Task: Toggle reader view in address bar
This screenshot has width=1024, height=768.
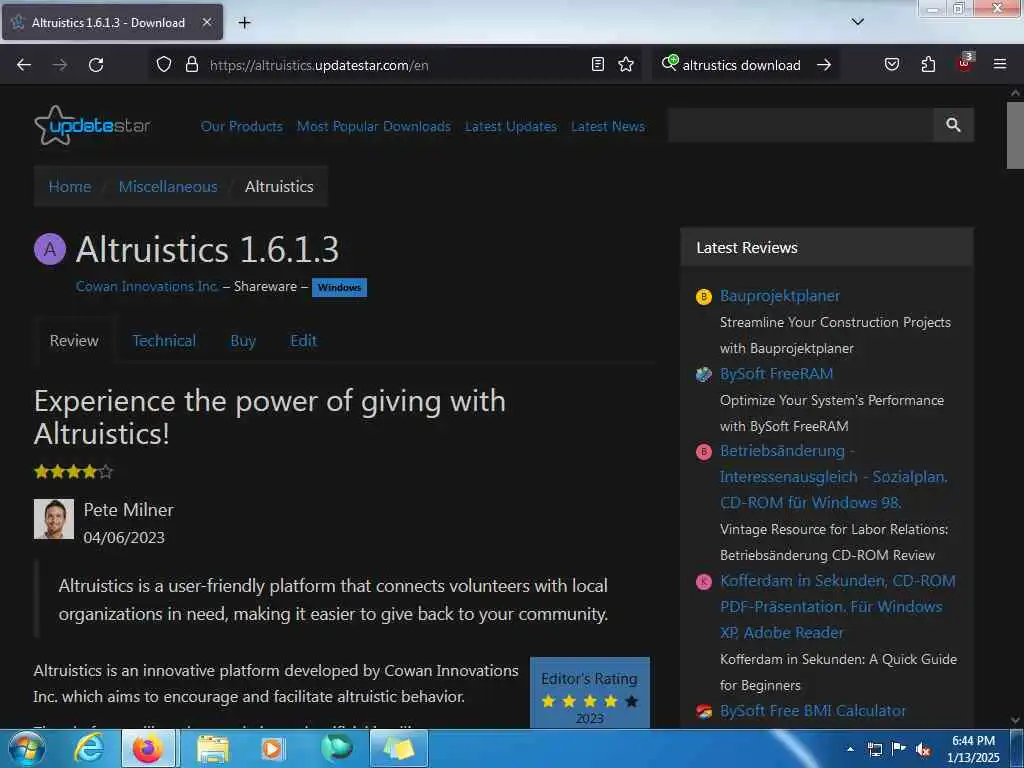Action: click(x=598, y=64)
